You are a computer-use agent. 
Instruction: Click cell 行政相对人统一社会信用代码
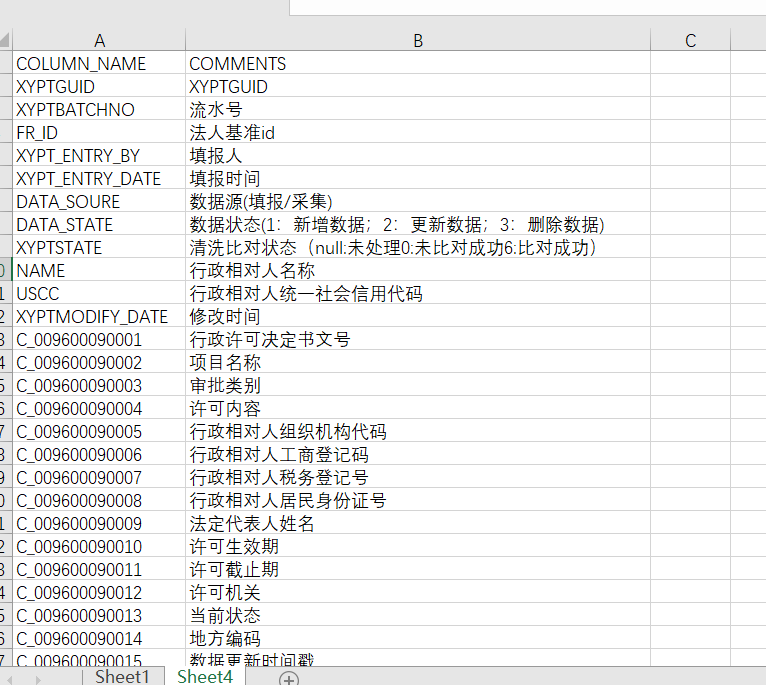point(418,293)
